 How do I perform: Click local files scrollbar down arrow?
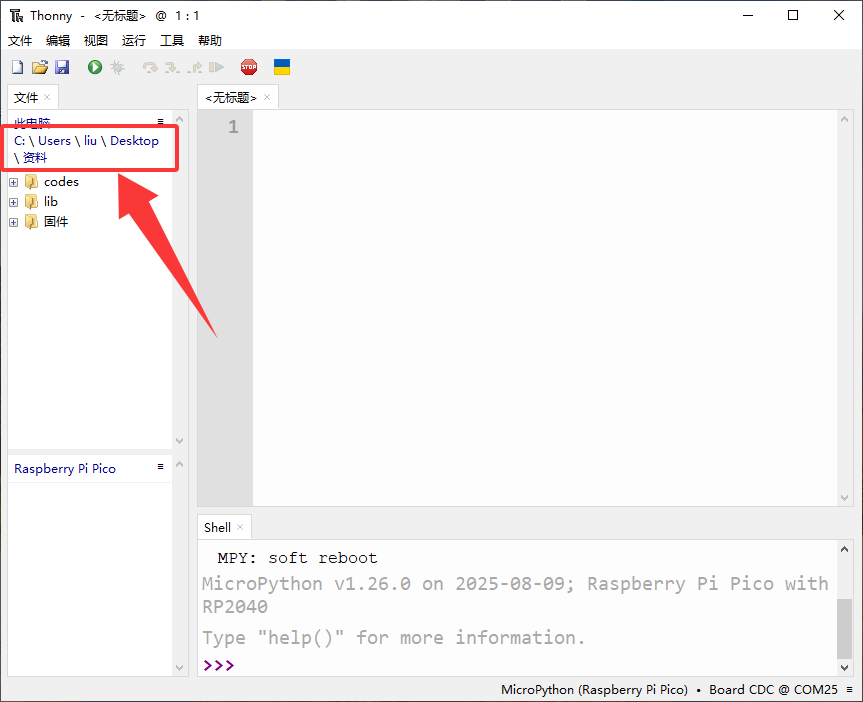tap(179, 440)
